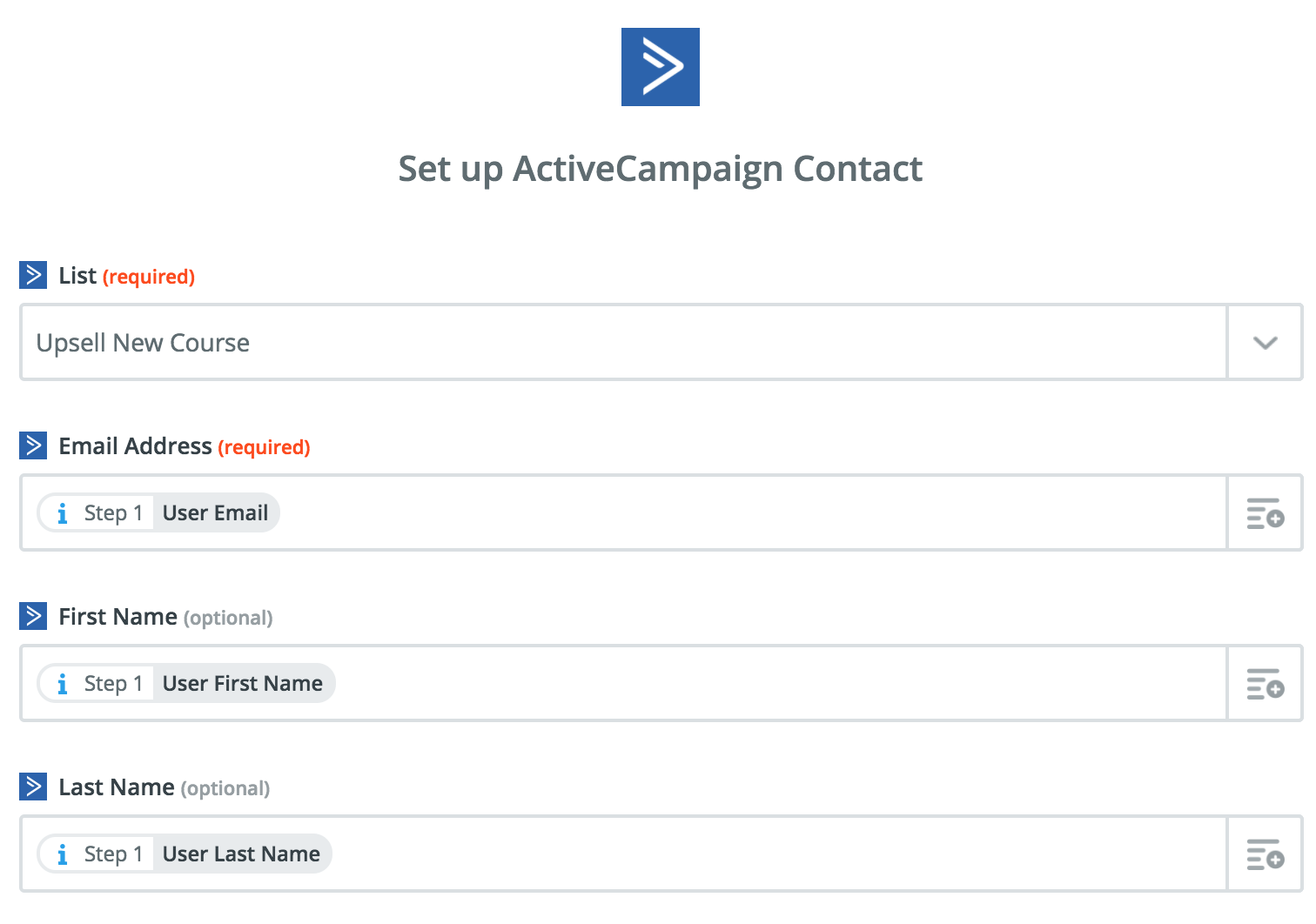Click the info icon in User Last Name pill
Viewport: 1316px width, 924px height.
pyautogui.click(x=62, y=854)
